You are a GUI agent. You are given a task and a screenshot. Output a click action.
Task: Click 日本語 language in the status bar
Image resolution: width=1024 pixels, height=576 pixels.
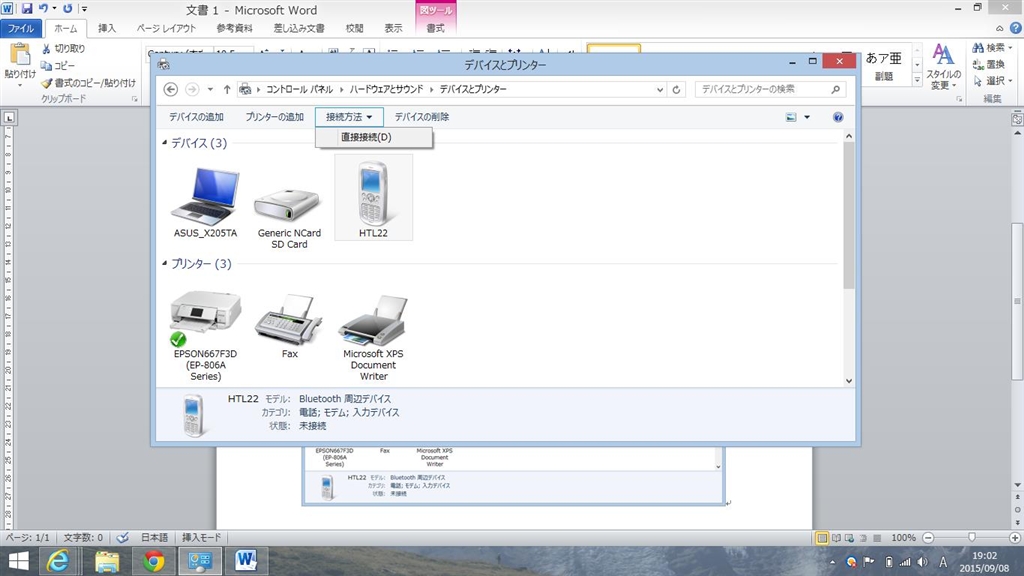pos(154,537)
